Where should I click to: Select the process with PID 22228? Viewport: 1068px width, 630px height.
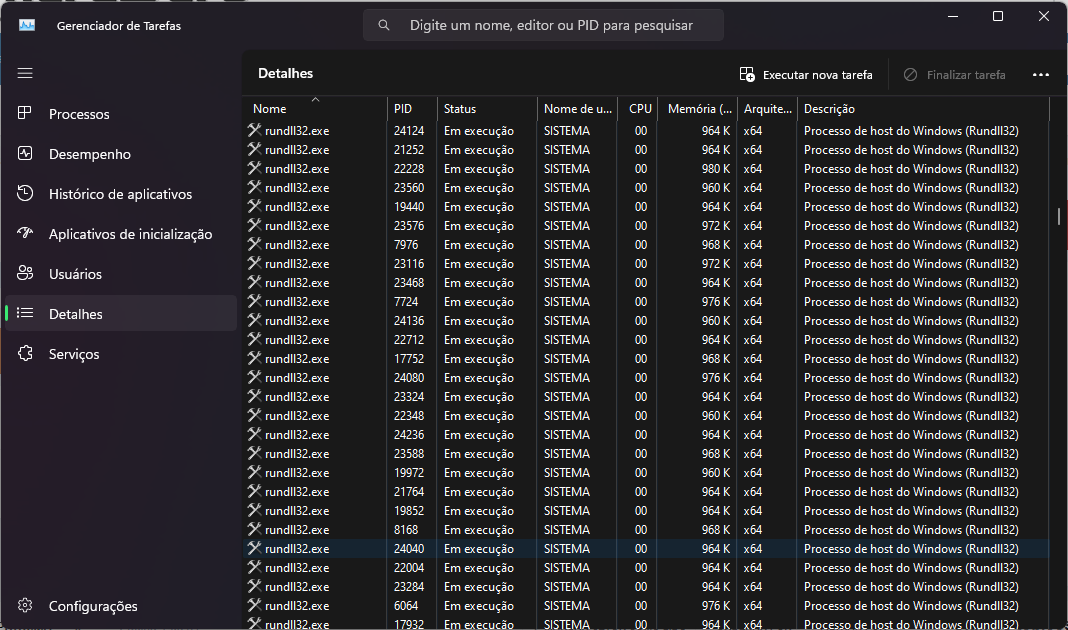point(646,168)
